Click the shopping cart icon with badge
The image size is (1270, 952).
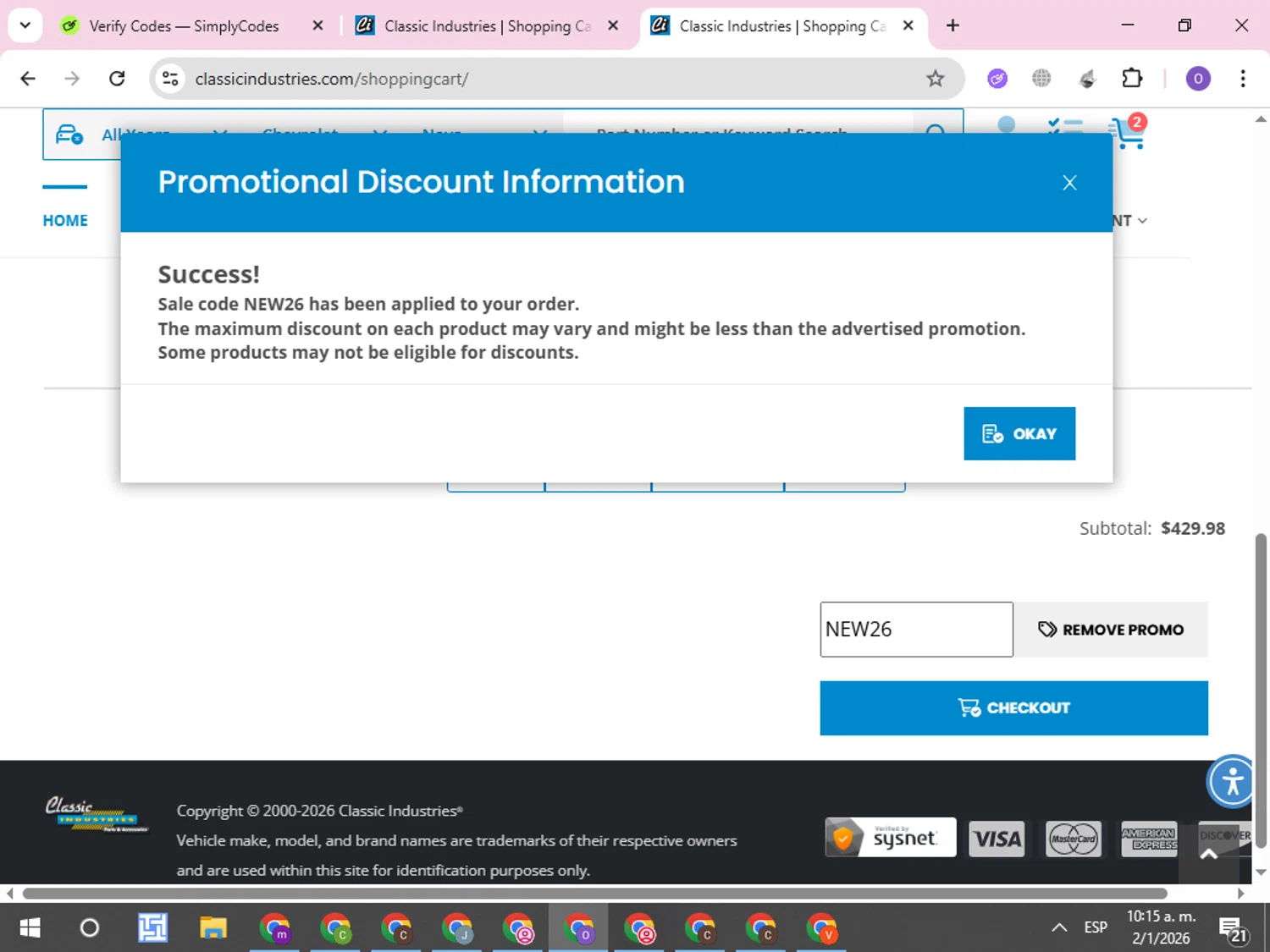1127,133
